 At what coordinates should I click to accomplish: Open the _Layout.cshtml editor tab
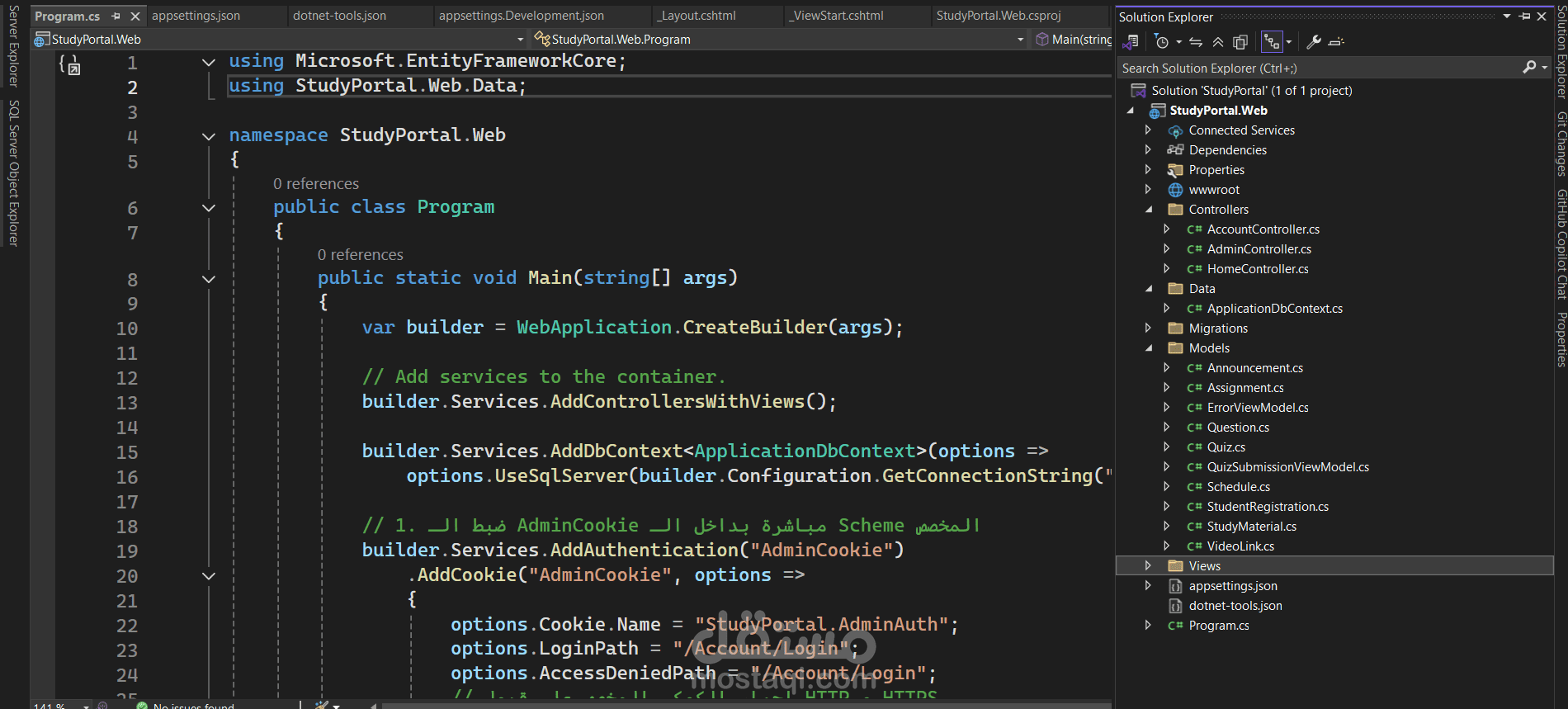coord(697,16)
